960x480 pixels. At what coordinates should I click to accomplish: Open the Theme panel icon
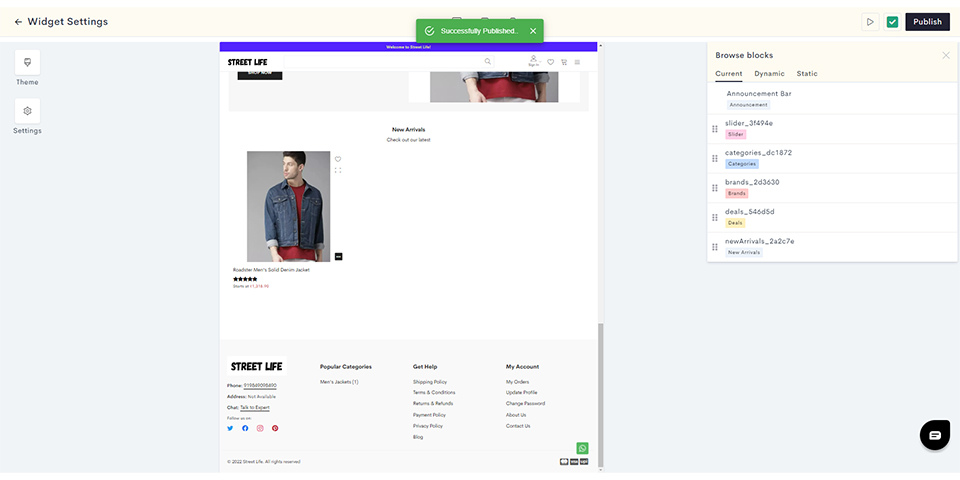tap(28, 62)
